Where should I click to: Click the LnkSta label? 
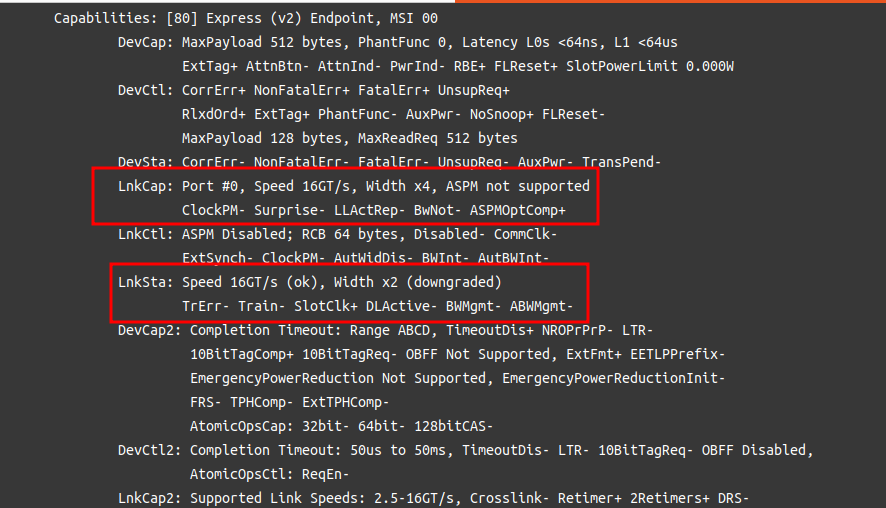(x=145, y=282)
